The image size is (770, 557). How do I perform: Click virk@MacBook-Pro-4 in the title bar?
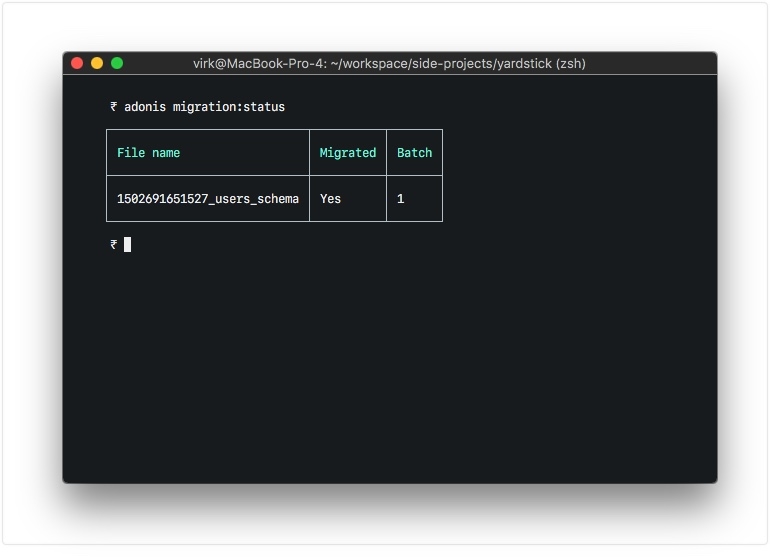click(256, 63)
